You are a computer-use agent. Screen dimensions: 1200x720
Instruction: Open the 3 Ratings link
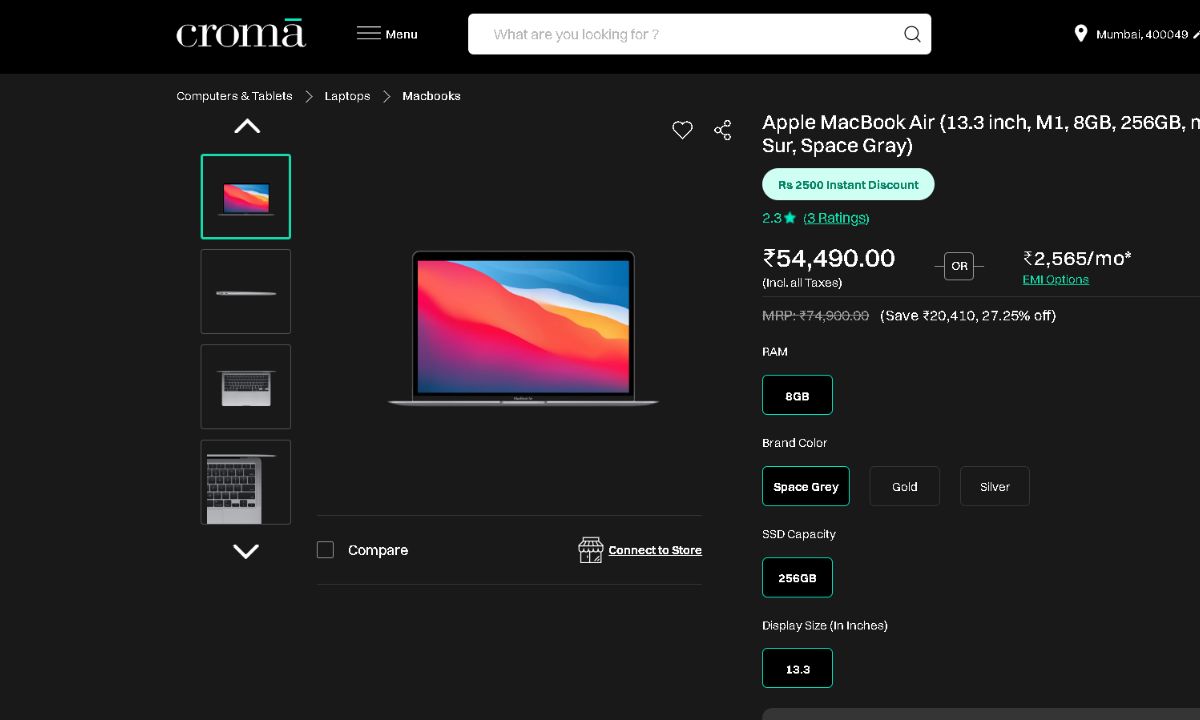click(x=836, y=218)
